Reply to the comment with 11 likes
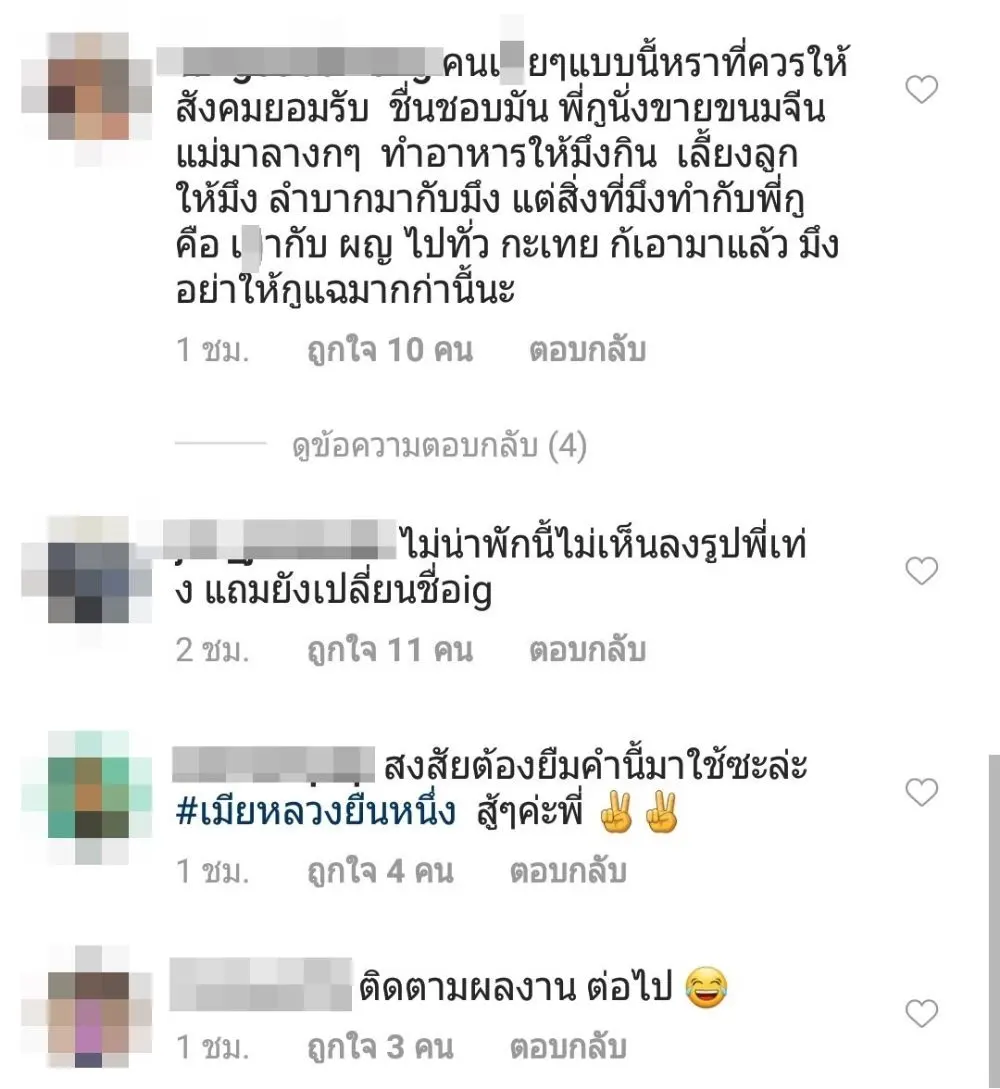The height and width of the screenshot is (1089, 1000). click(588, 650)
